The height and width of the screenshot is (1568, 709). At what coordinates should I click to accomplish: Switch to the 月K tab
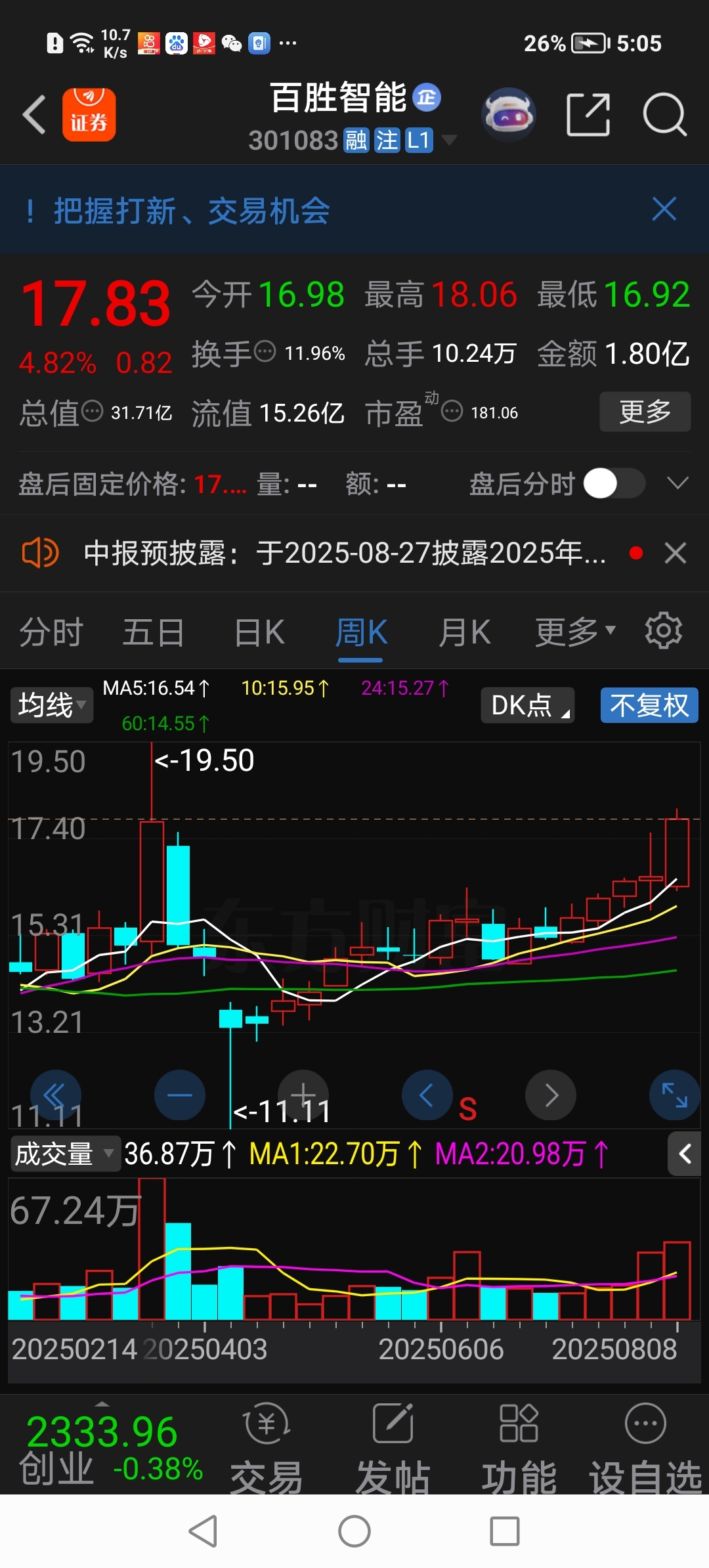(465, 632)
